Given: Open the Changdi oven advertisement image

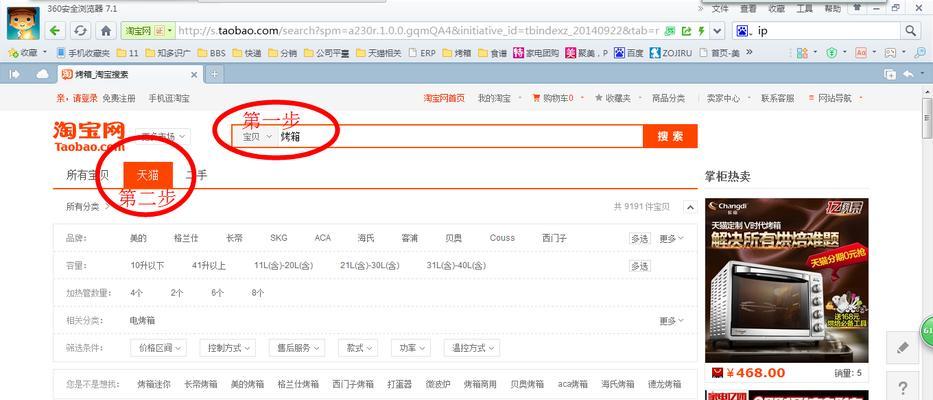Looking at the screenshot, I should (787, 280).
